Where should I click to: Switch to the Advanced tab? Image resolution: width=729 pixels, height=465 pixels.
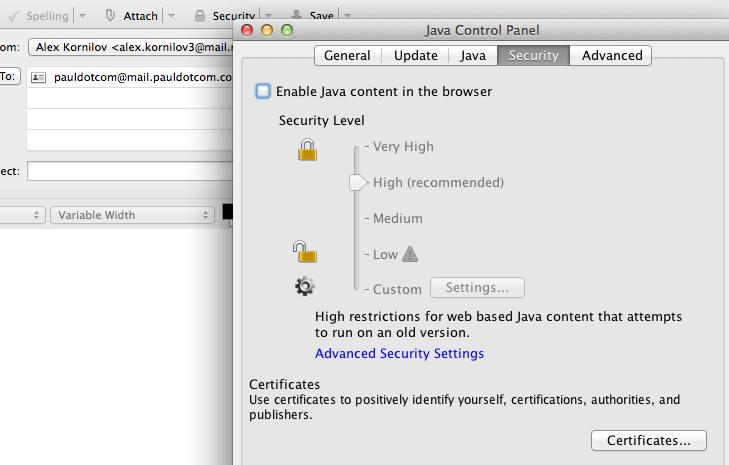611,56
